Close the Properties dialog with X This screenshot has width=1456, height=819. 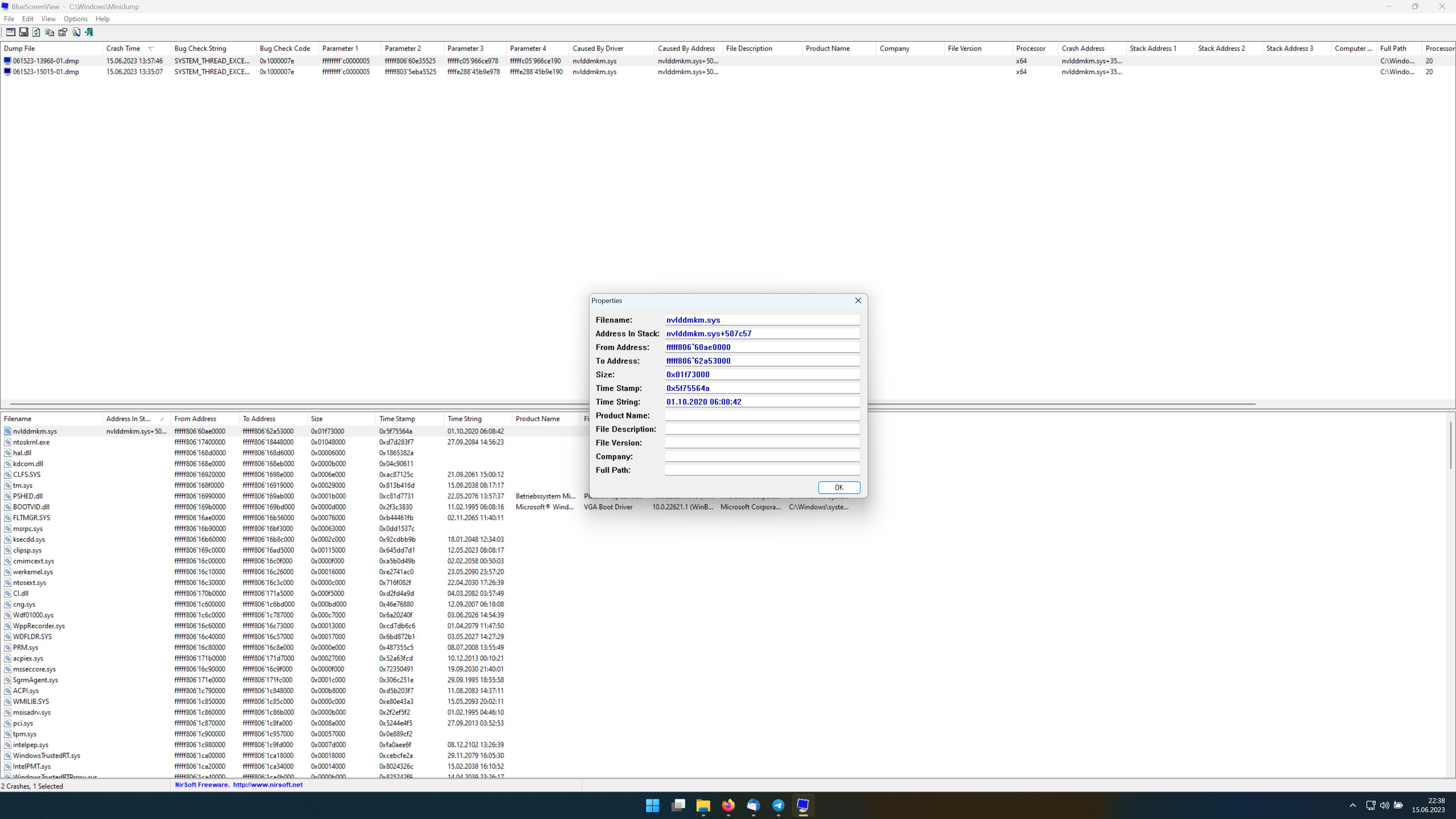858,301
